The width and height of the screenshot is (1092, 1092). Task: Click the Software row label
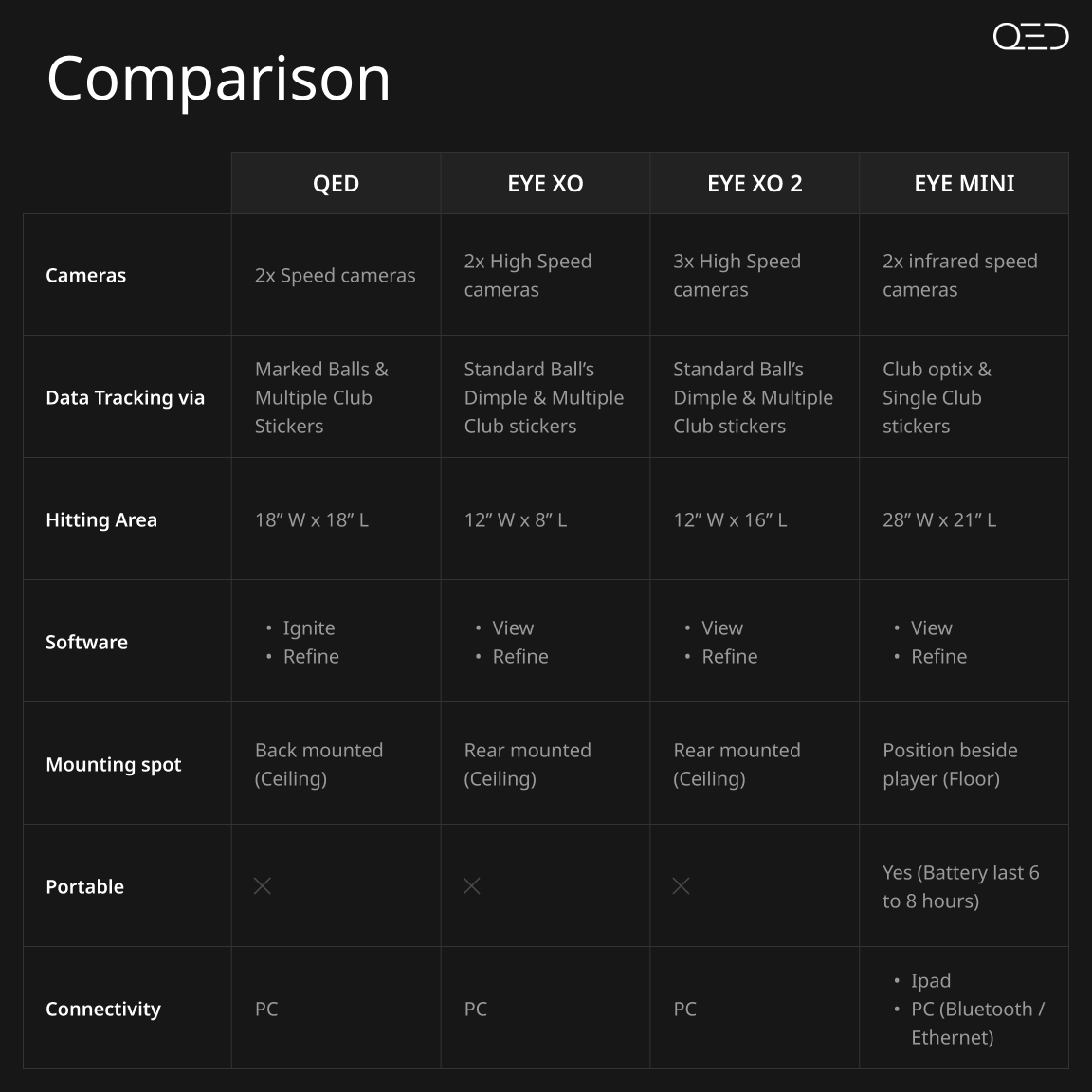pos(87,642)
